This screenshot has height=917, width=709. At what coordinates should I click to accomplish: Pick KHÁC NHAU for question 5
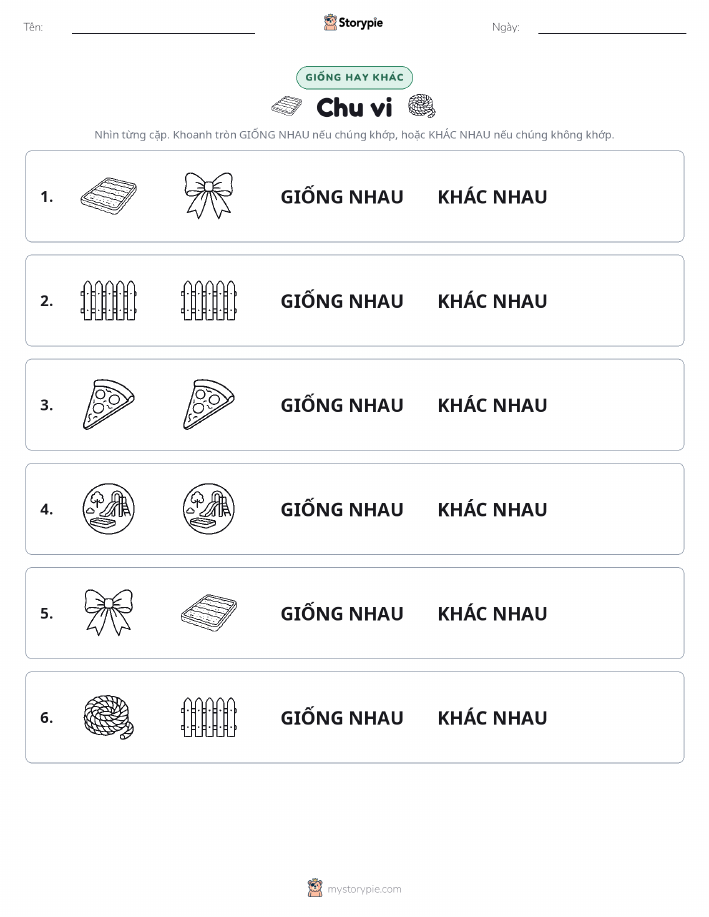pos(493,613)
